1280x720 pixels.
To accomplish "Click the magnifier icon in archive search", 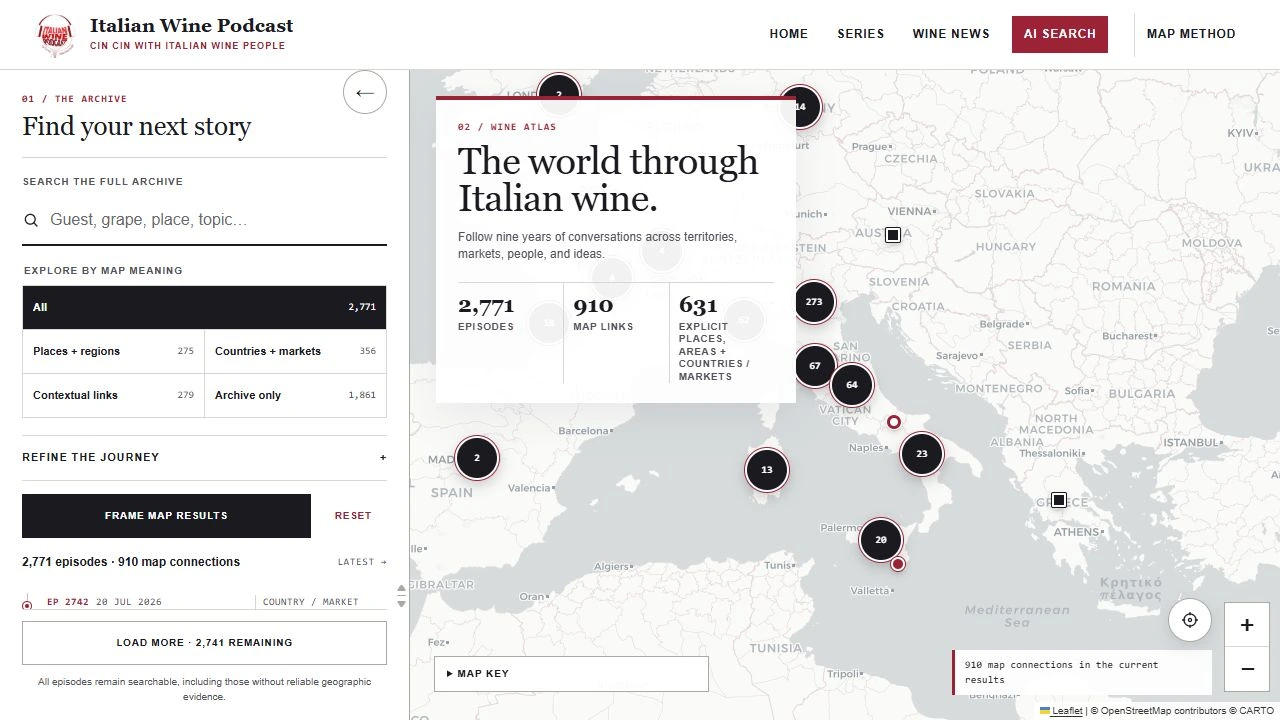I will coord(32,220).
